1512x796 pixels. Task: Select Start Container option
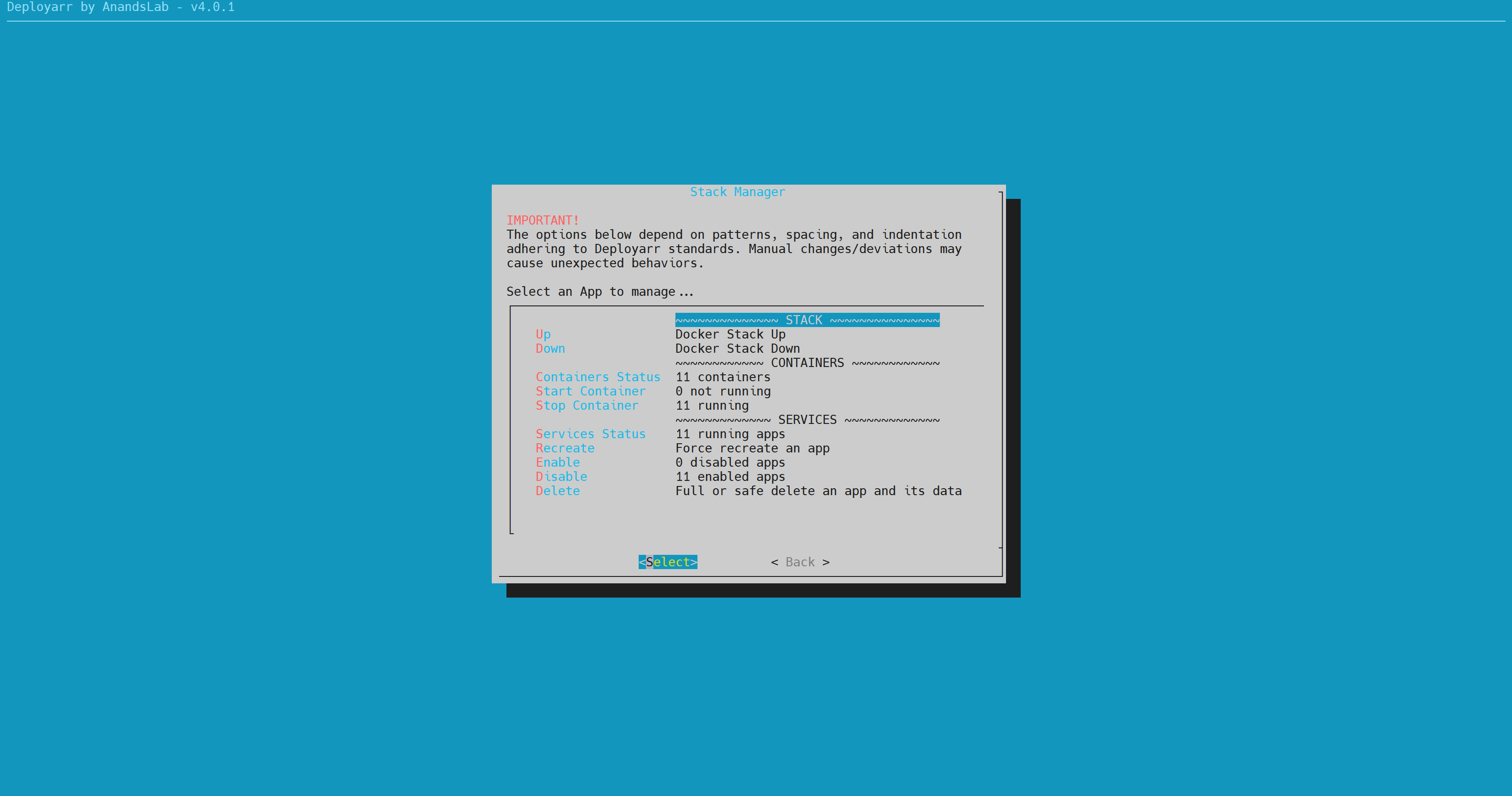click(590, 391)
